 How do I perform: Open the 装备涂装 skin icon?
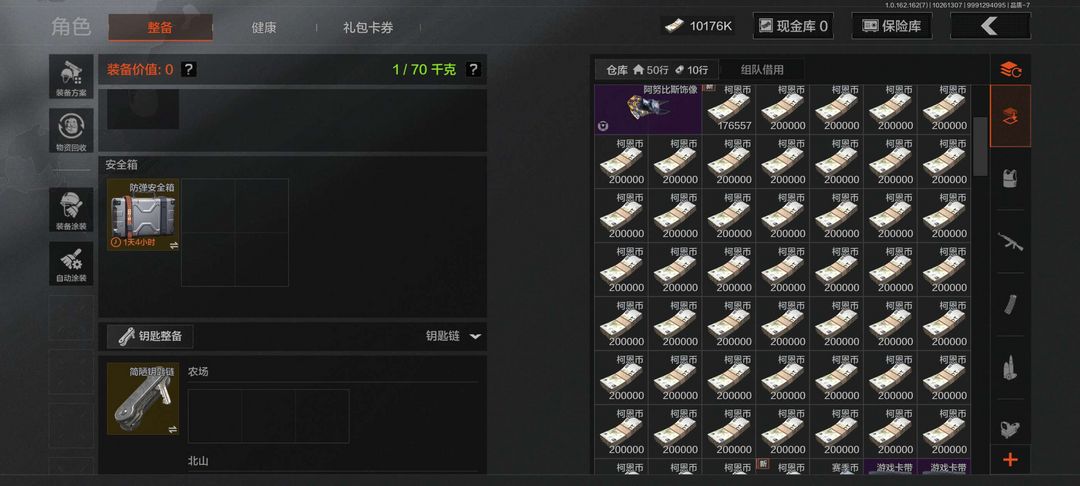[71, 209]
